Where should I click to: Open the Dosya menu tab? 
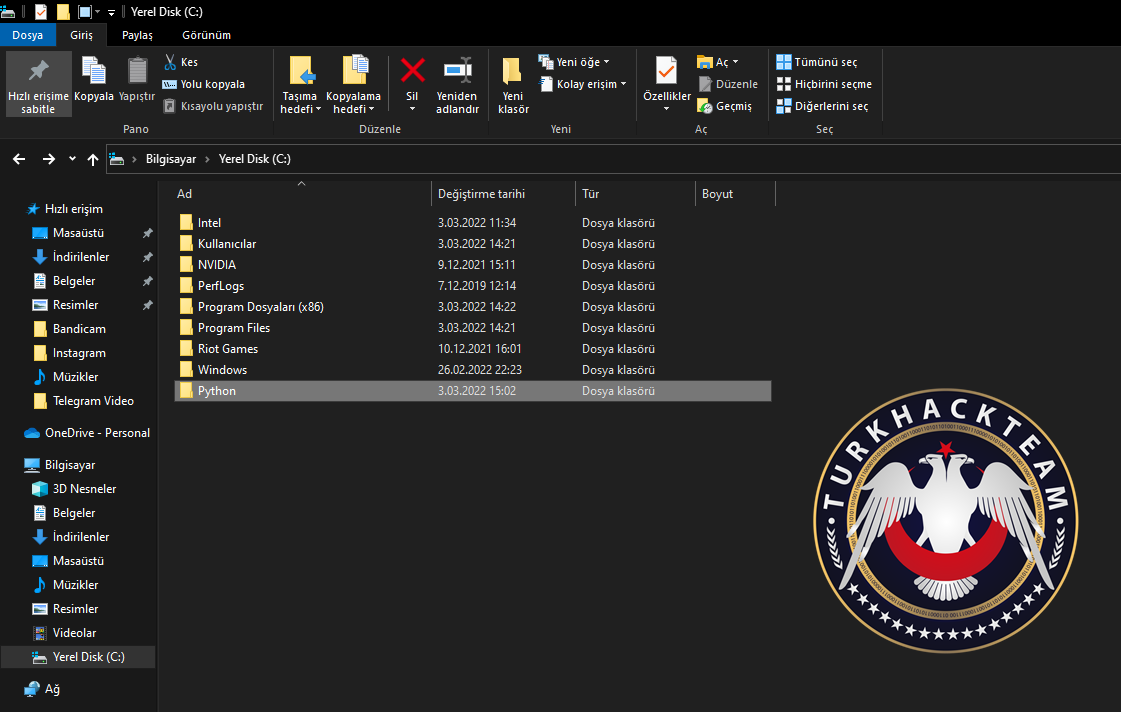(x=27, y=35)
